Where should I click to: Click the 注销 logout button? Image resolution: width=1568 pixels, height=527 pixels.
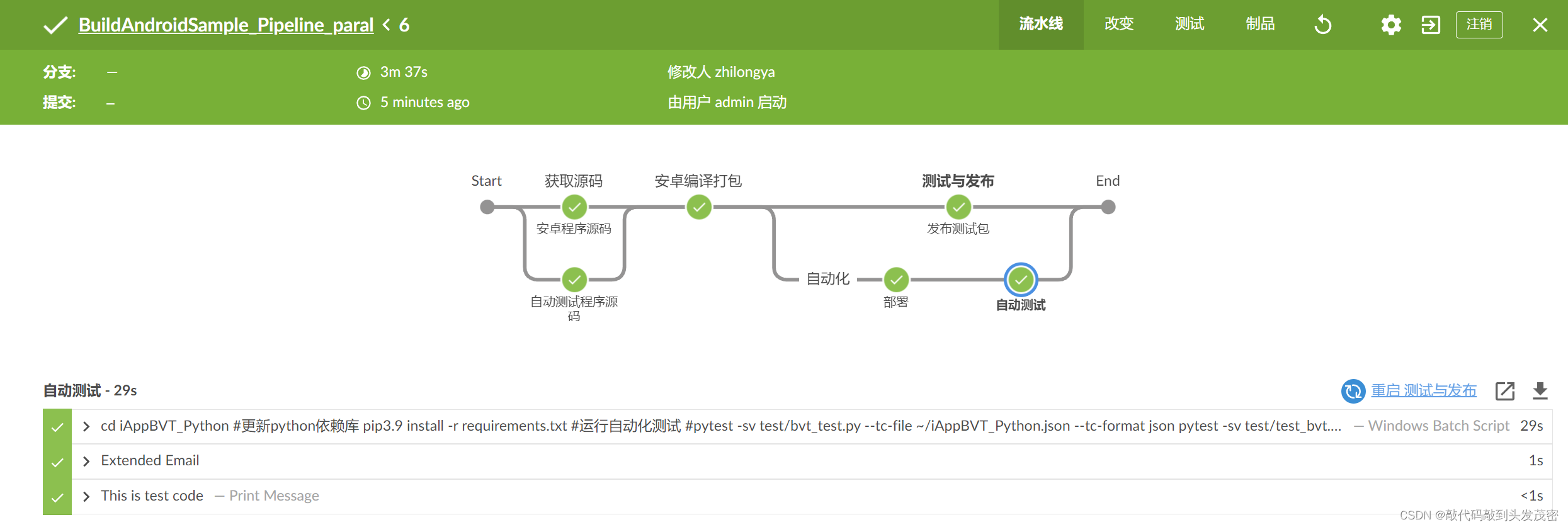click(x=1479, y=25)
